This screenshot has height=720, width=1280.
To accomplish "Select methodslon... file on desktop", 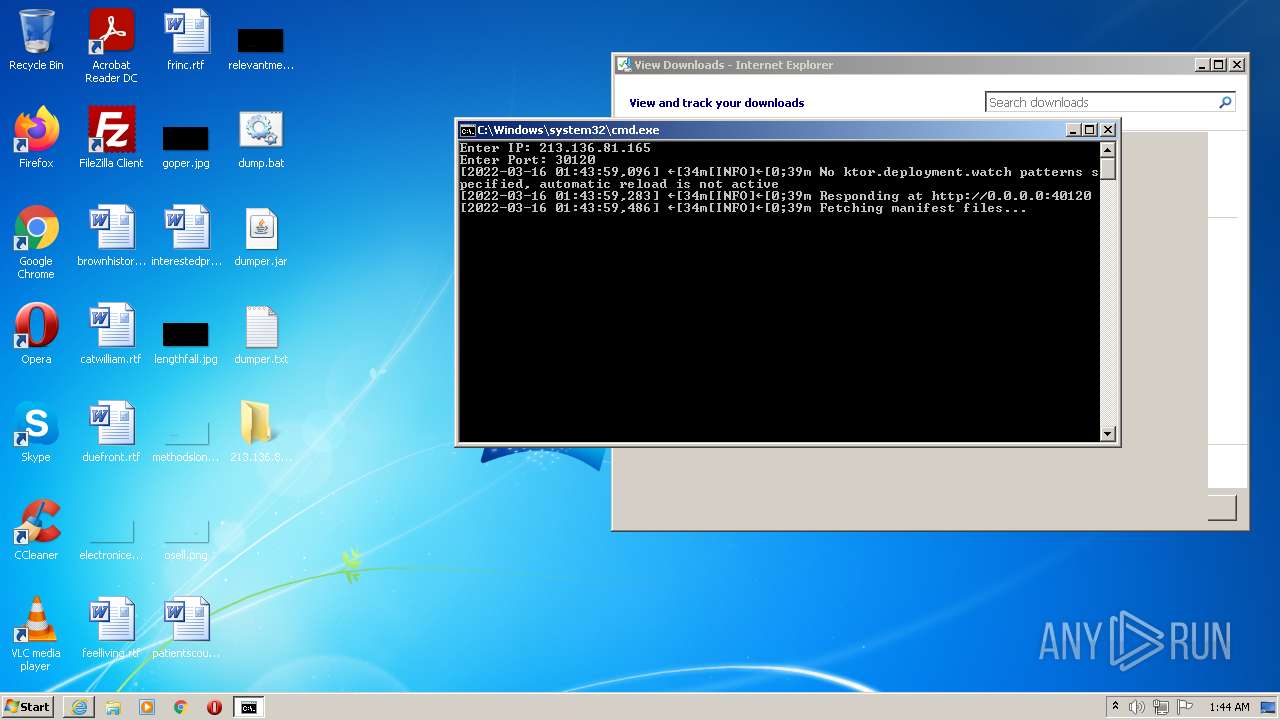I will click(x=186, y=441).
